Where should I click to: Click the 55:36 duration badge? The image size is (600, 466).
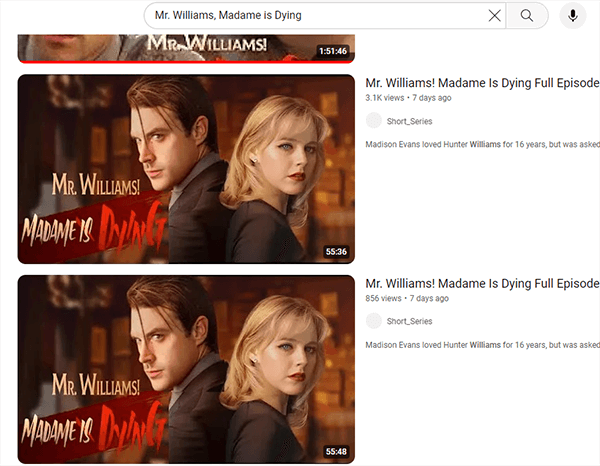(x=336, y=251)
